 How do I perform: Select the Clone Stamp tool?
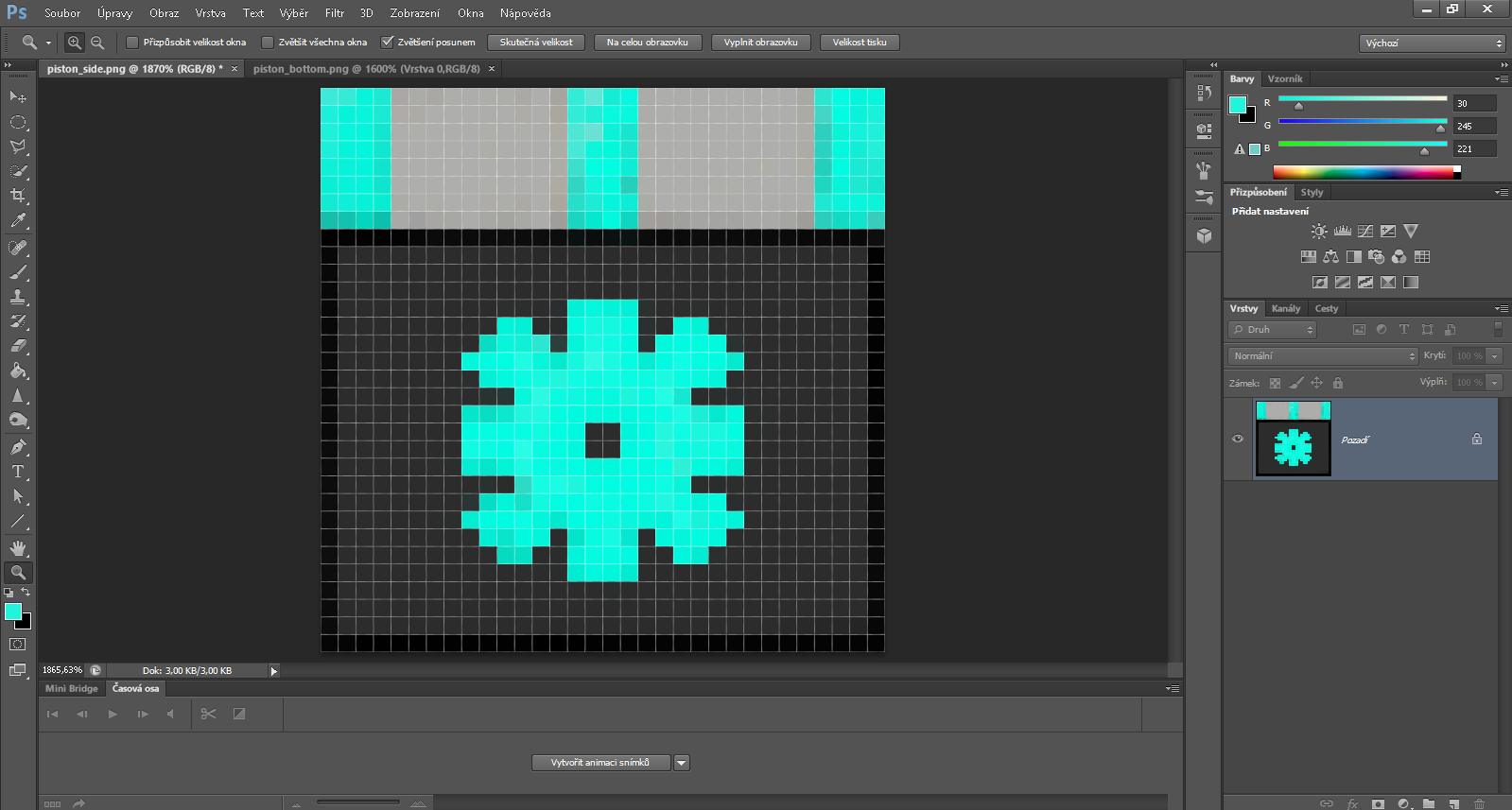(x=18, y=297)
